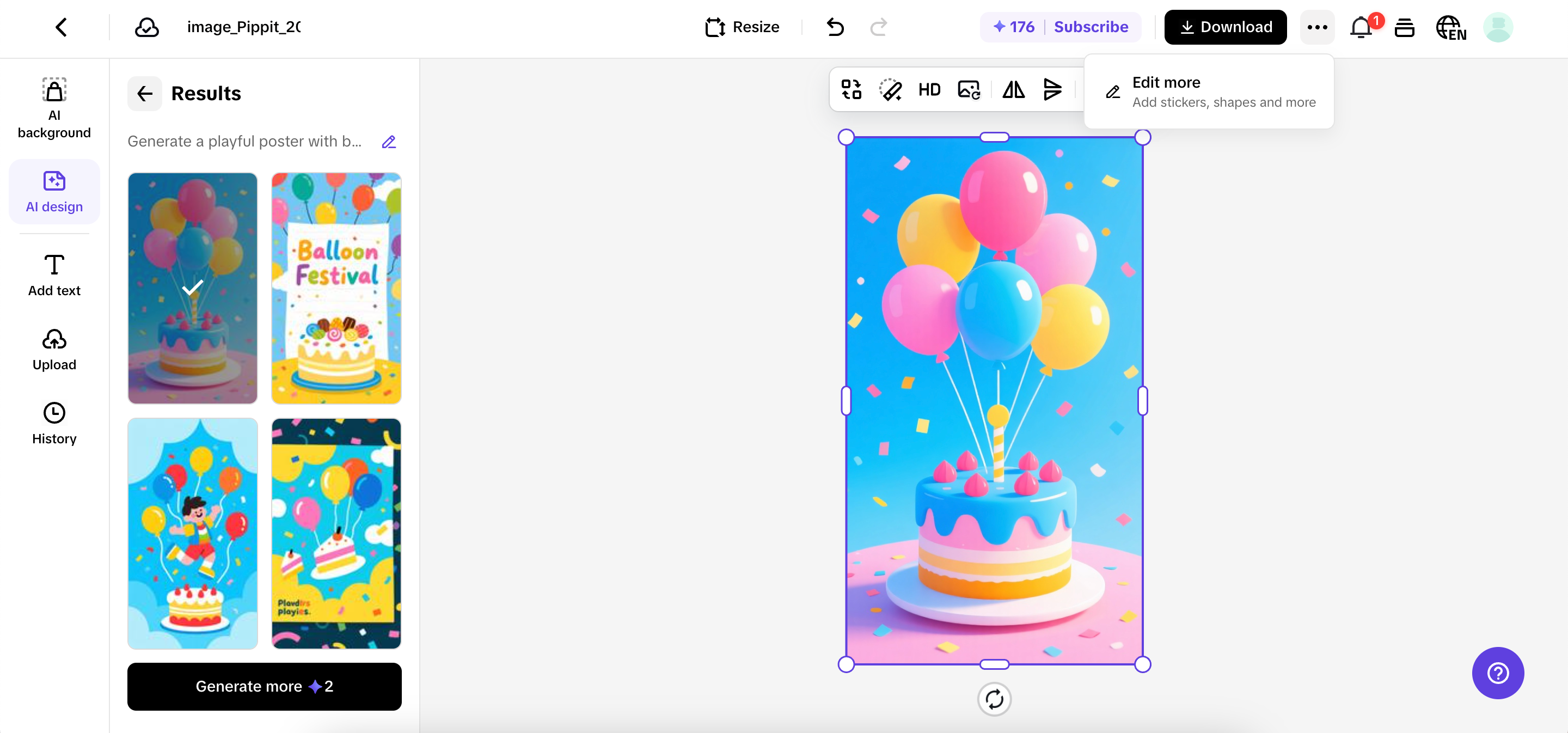The image size is (1568, 733).
Task: Open the EN language selector
Action: coord(1450,27)
